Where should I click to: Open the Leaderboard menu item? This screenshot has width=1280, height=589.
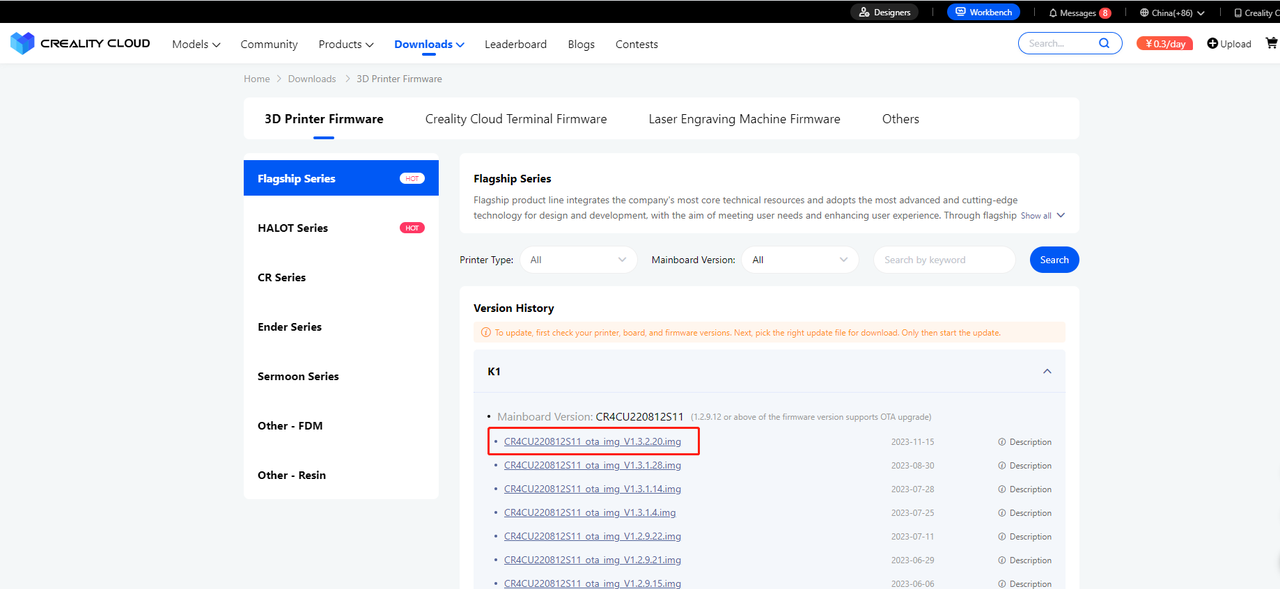516,44
